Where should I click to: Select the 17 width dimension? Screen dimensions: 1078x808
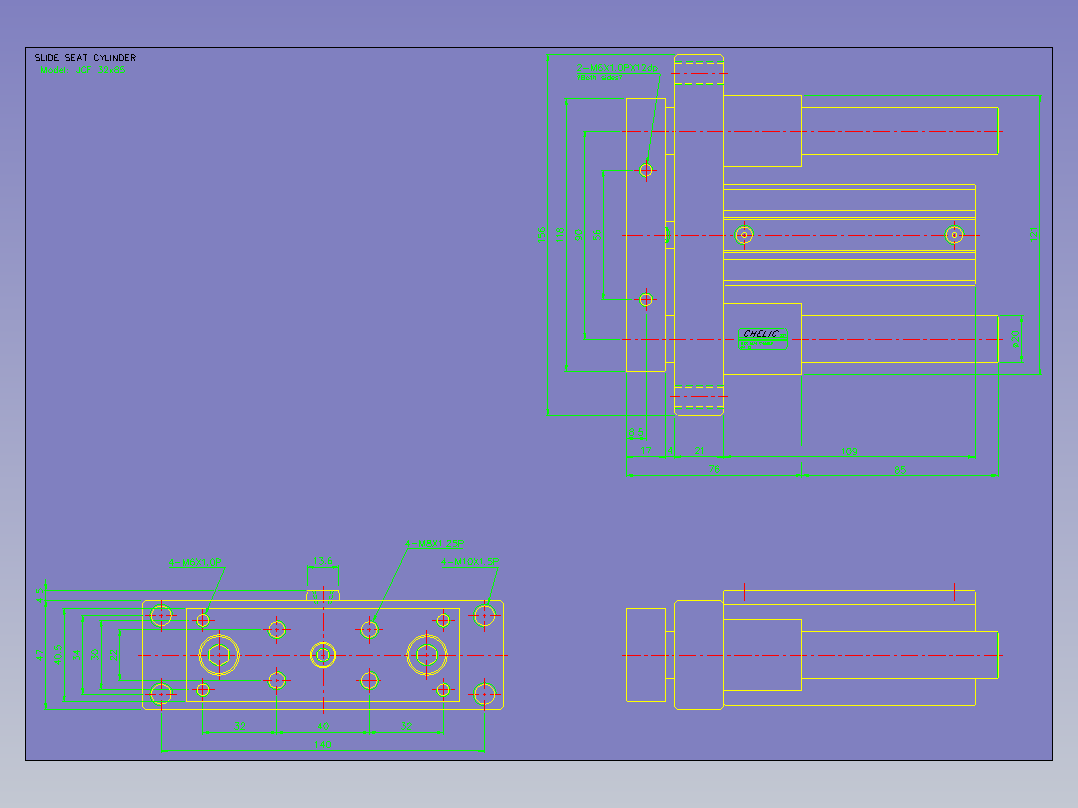[646, 451]
